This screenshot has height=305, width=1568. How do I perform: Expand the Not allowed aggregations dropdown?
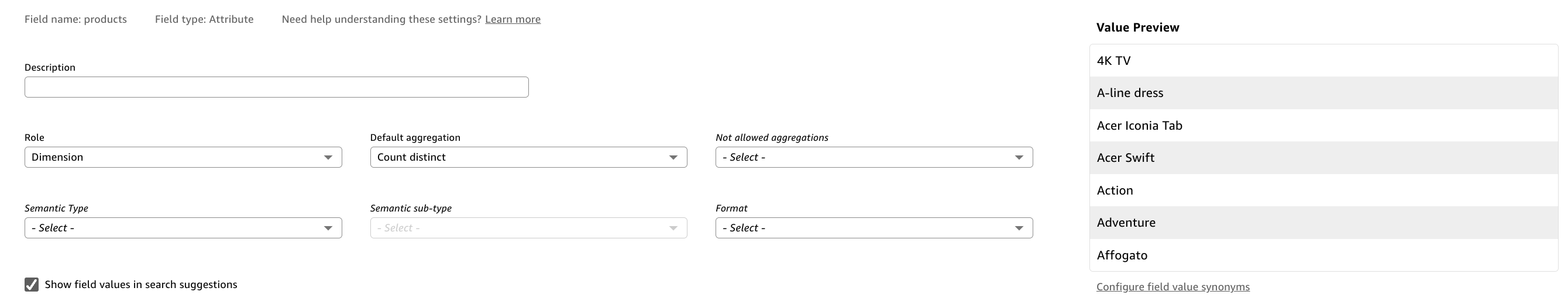(x=874, y=157)
